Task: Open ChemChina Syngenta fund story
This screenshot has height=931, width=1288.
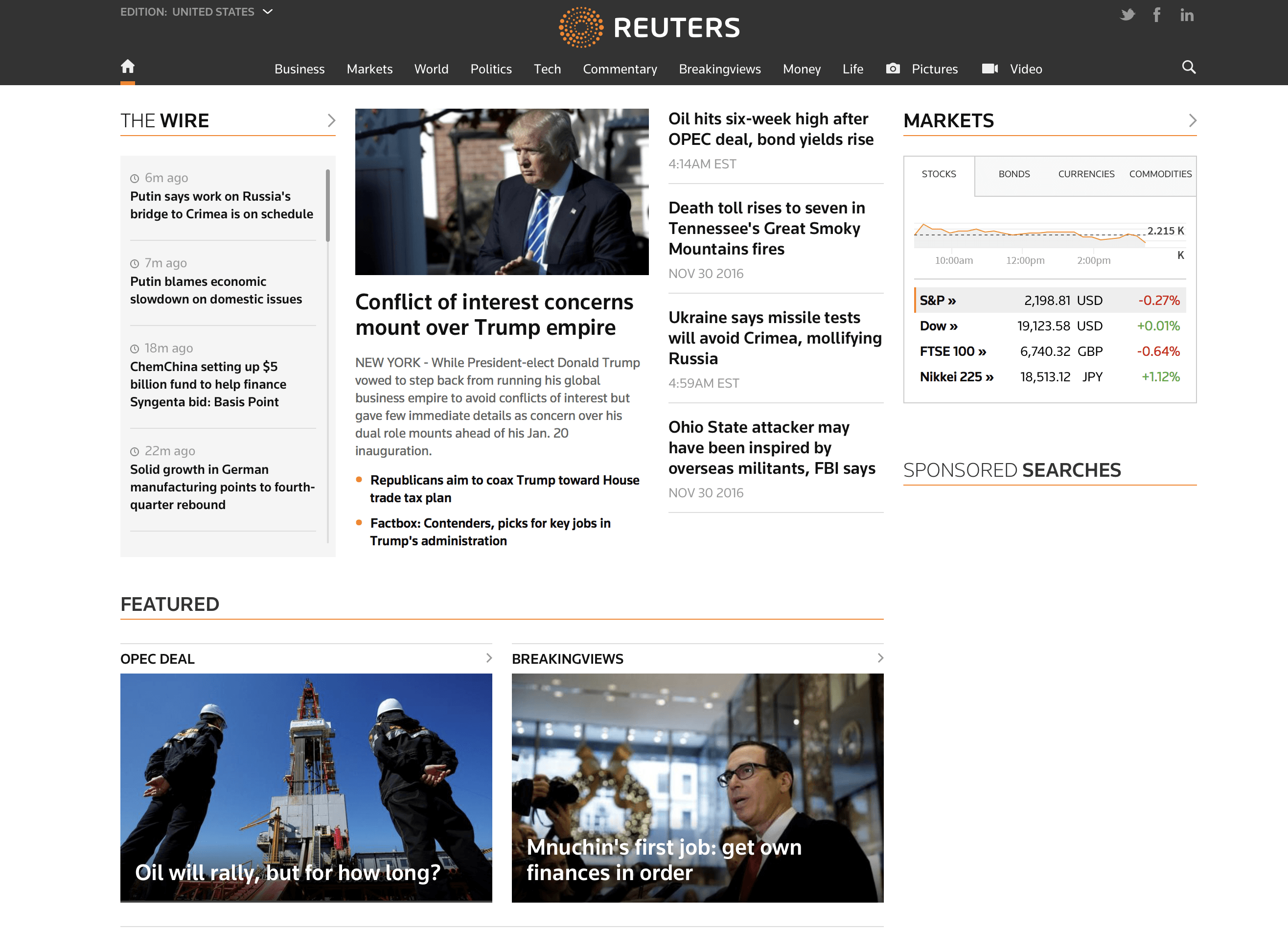Action: pos(208,385)
